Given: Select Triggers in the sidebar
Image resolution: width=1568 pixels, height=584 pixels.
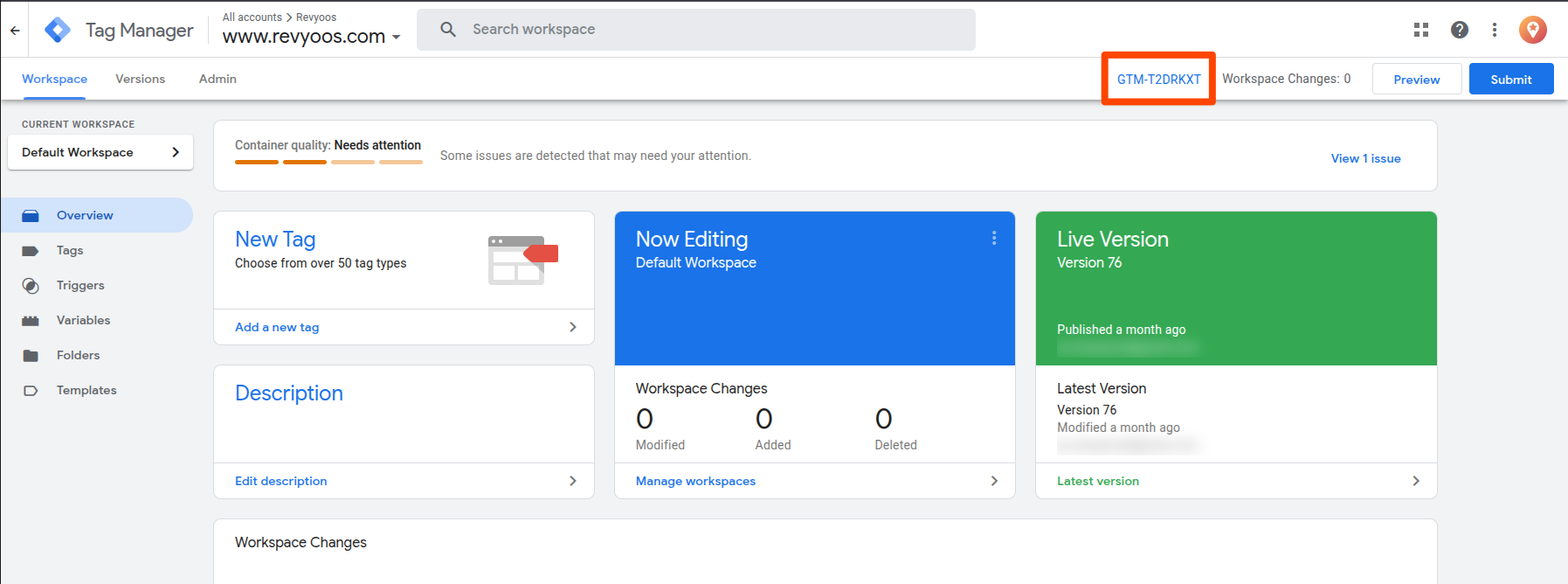Looking at the screenshot, I should click(x=96, y=286).
